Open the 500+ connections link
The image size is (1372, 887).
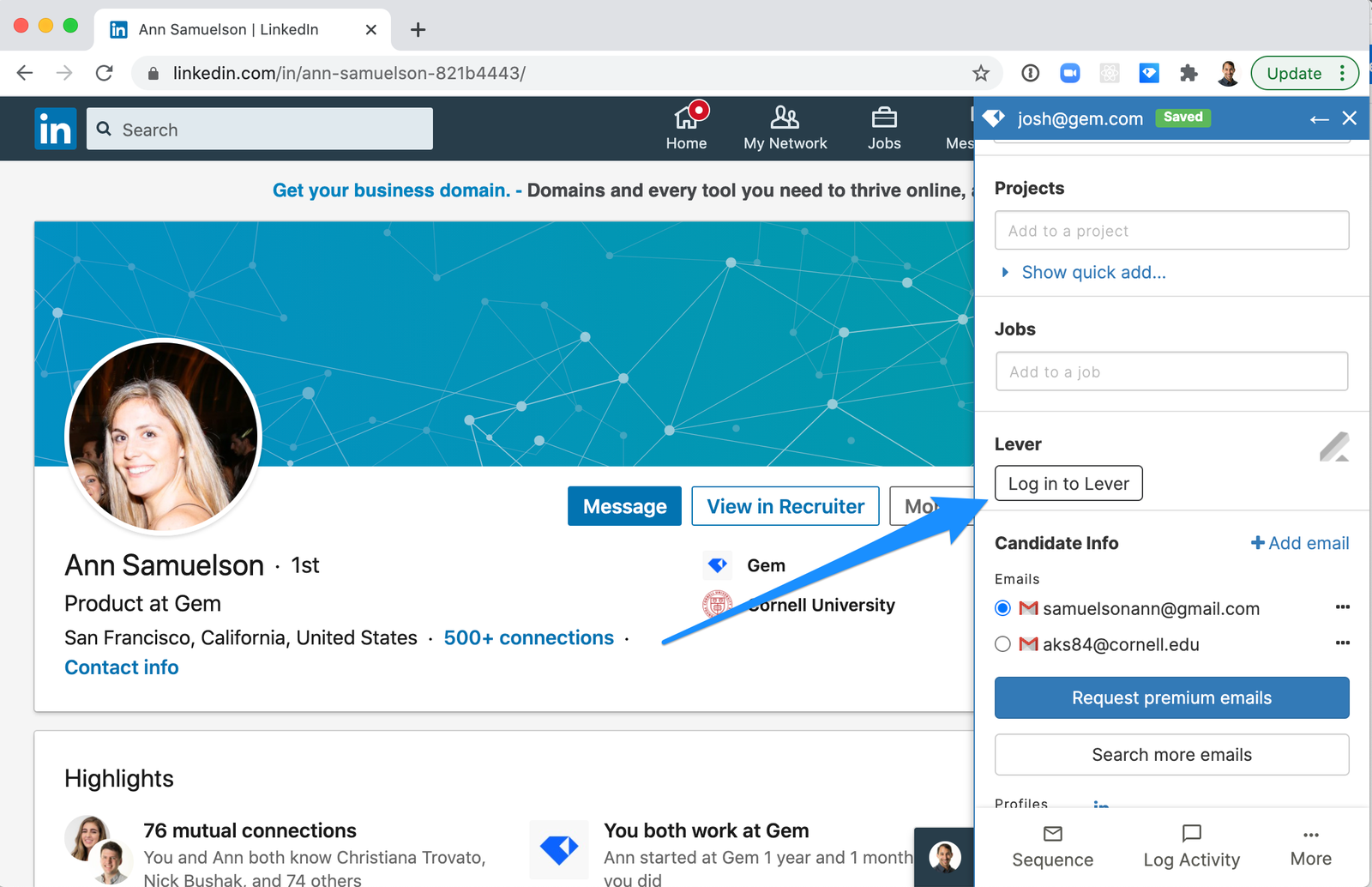[529, 638]
